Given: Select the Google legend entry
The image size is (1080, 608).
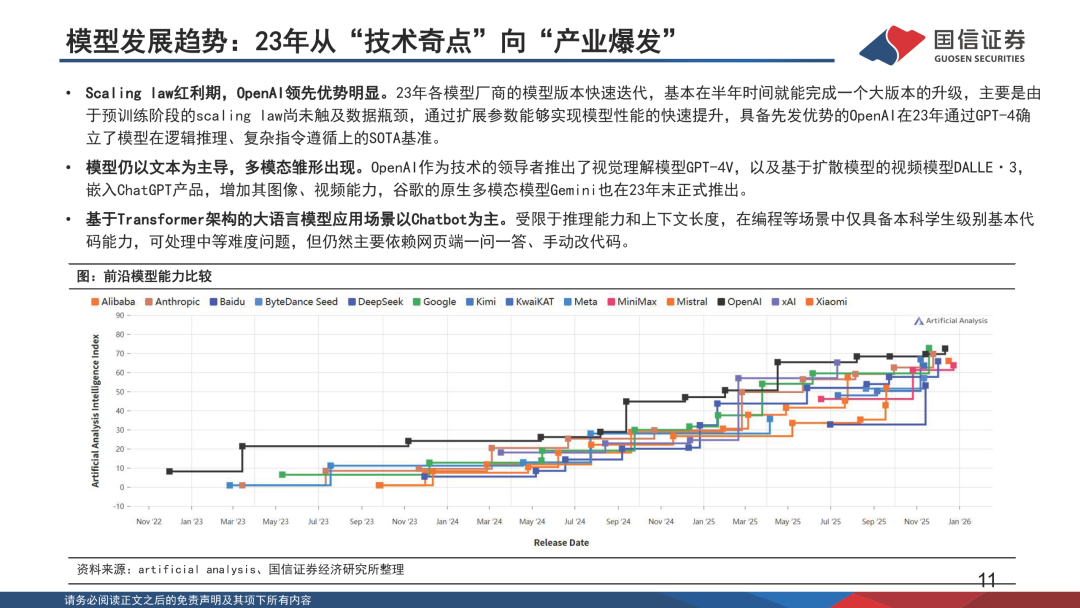Looking at the screenshot, I should (x=435, y=302).
